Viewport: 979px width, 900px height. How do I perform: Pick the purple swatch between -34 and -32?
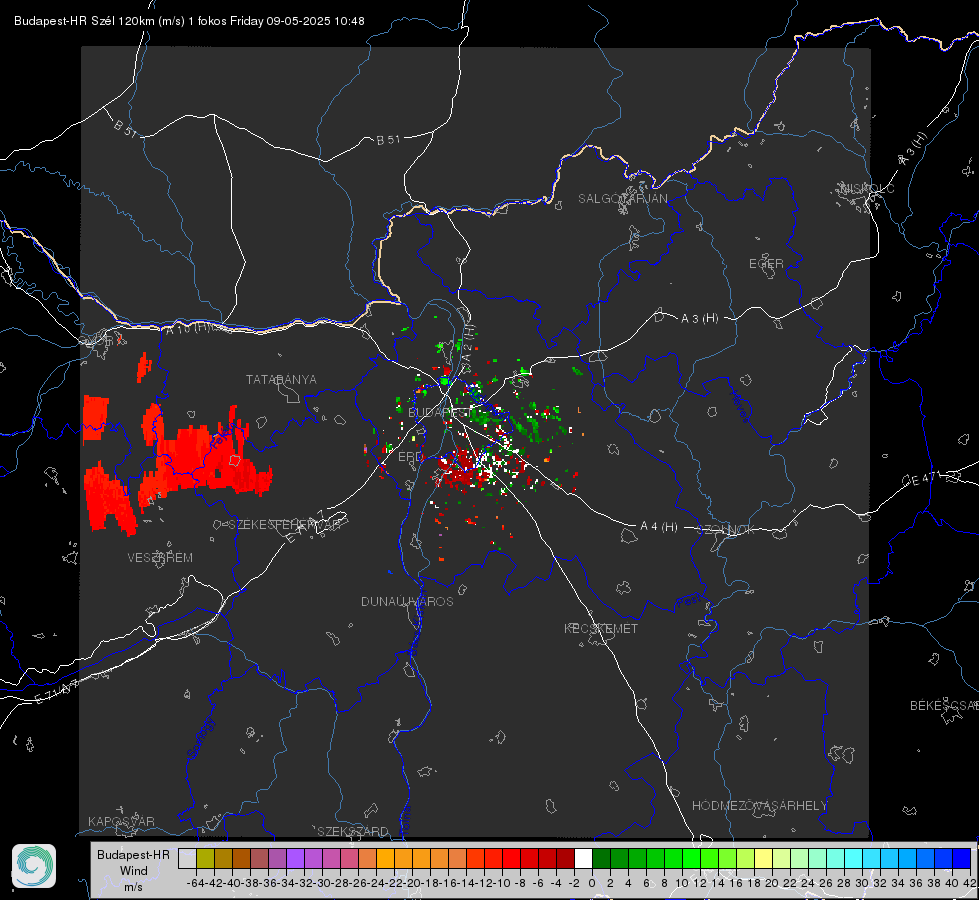point(295,858)
